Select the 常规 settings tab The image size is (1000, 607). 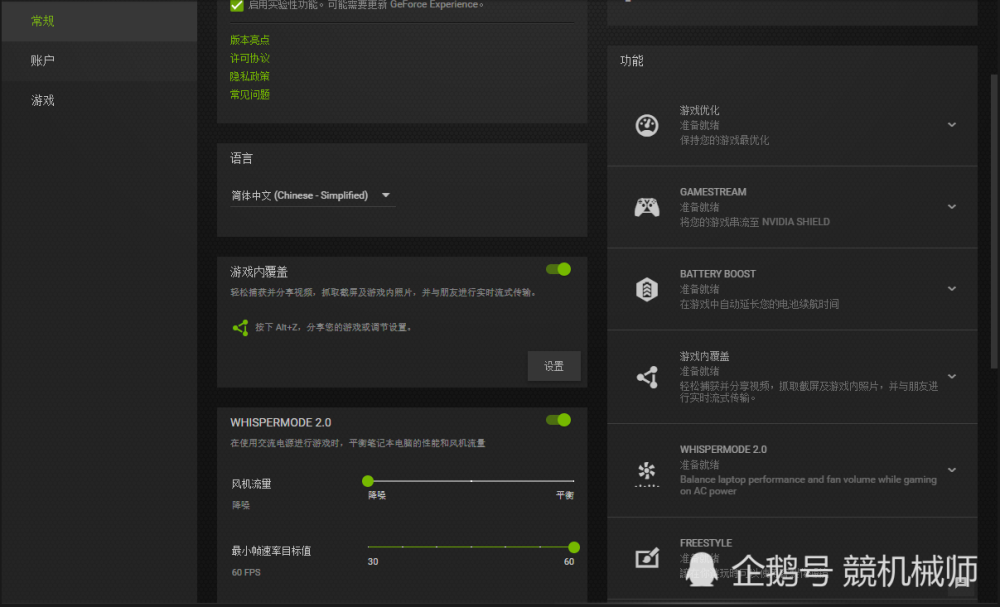pyautogui.click(x=99, y=21)
